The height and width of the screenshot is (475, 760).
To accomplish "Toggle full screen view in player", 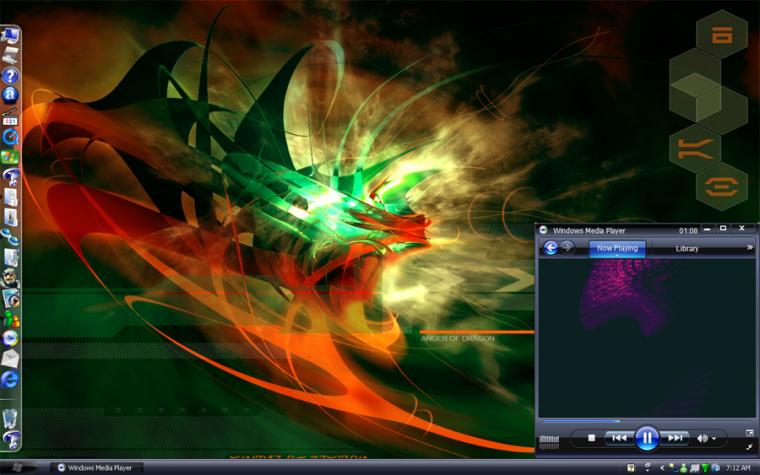I will point(749,433).
